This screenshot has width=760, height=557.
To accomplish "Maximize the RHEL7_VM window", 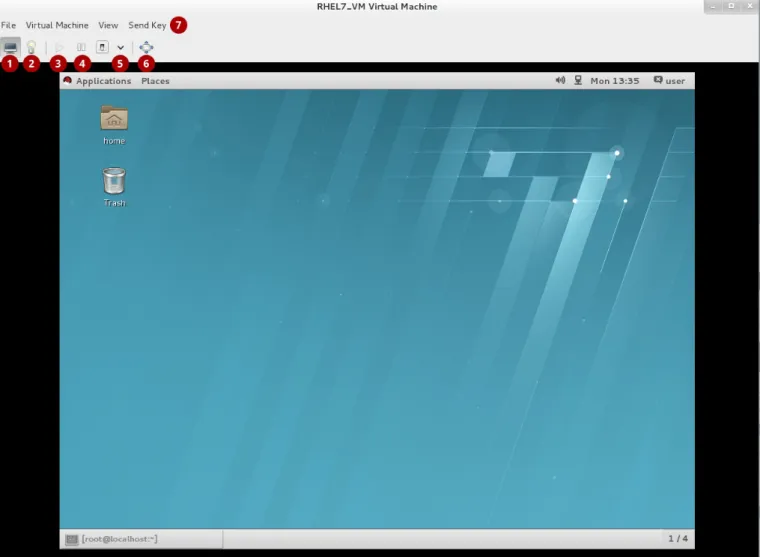I will [731, 6].
